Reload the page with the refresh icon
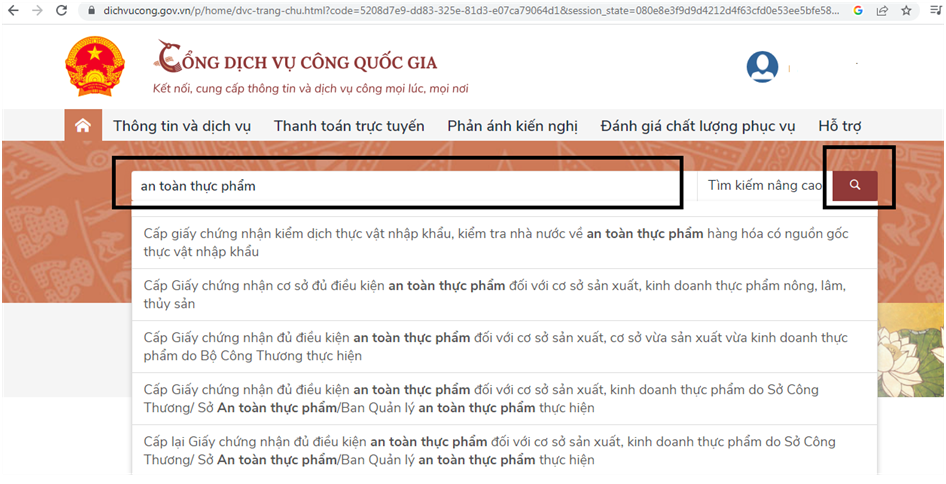 (x=61, y=10)
